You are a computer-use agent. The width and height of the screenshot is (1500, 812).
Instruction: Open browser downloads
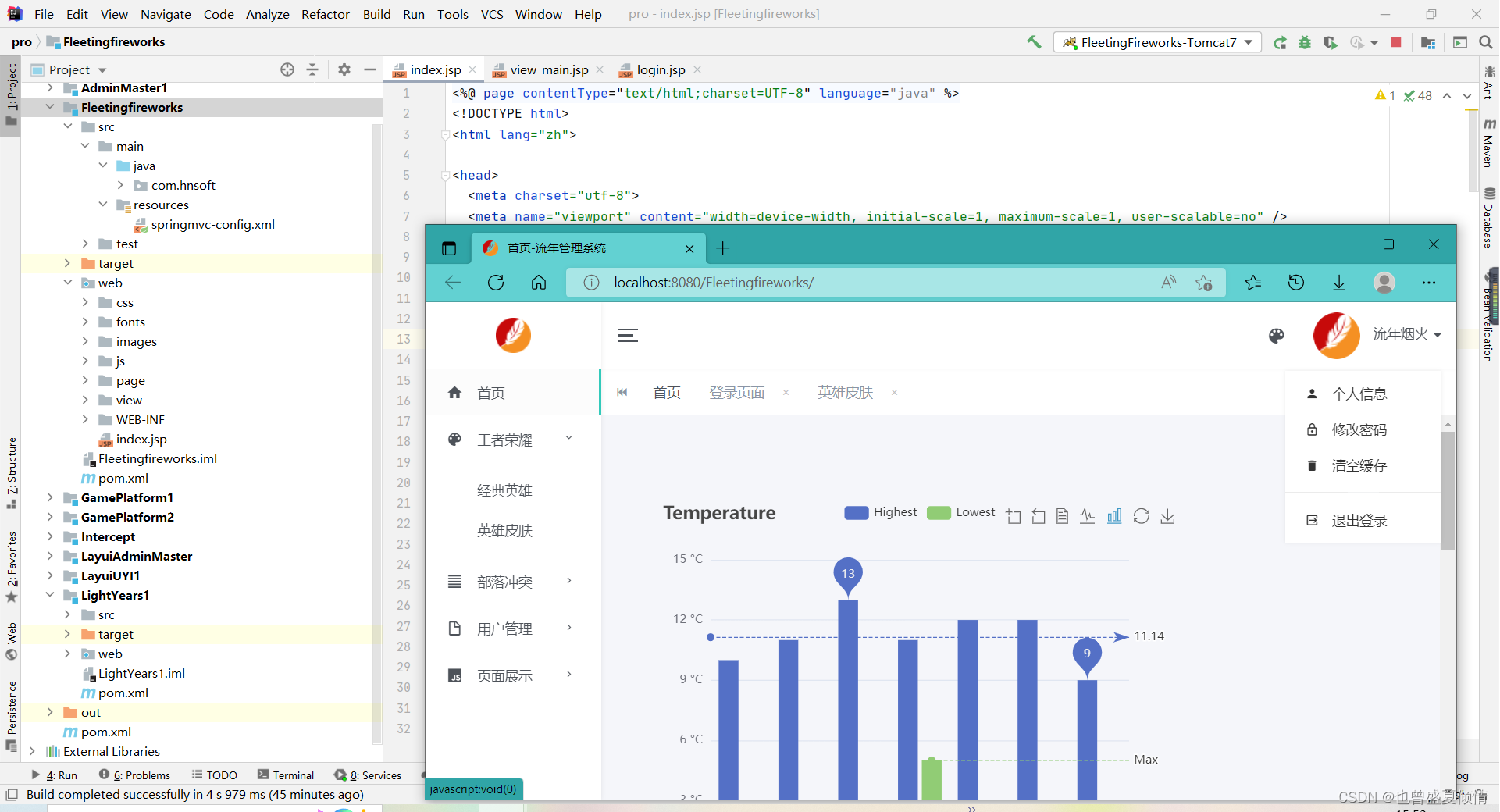1339,283
